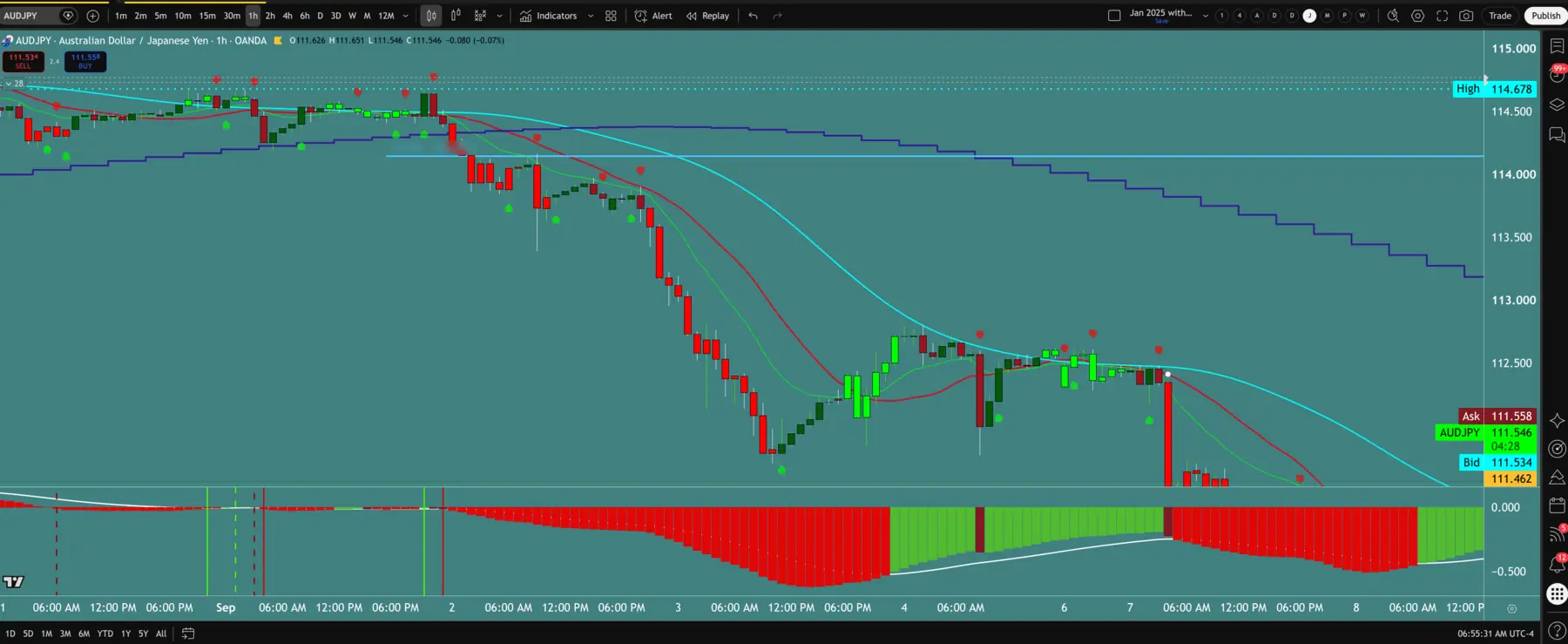Switch to the layout labeled J

[x=1309, y=16]
